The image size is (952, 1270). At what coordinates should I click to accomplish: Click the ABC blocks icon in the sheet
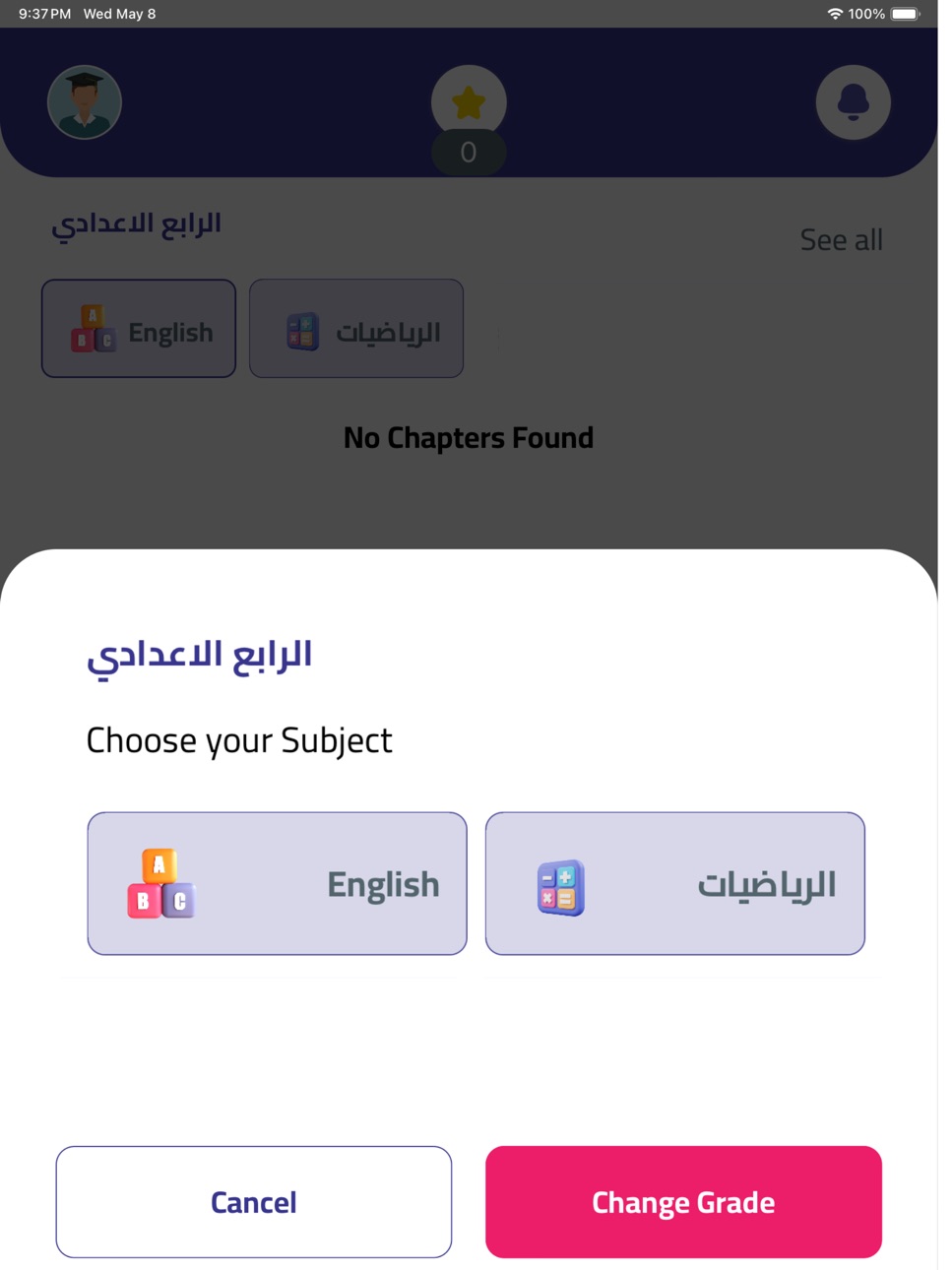click(161, 884)
